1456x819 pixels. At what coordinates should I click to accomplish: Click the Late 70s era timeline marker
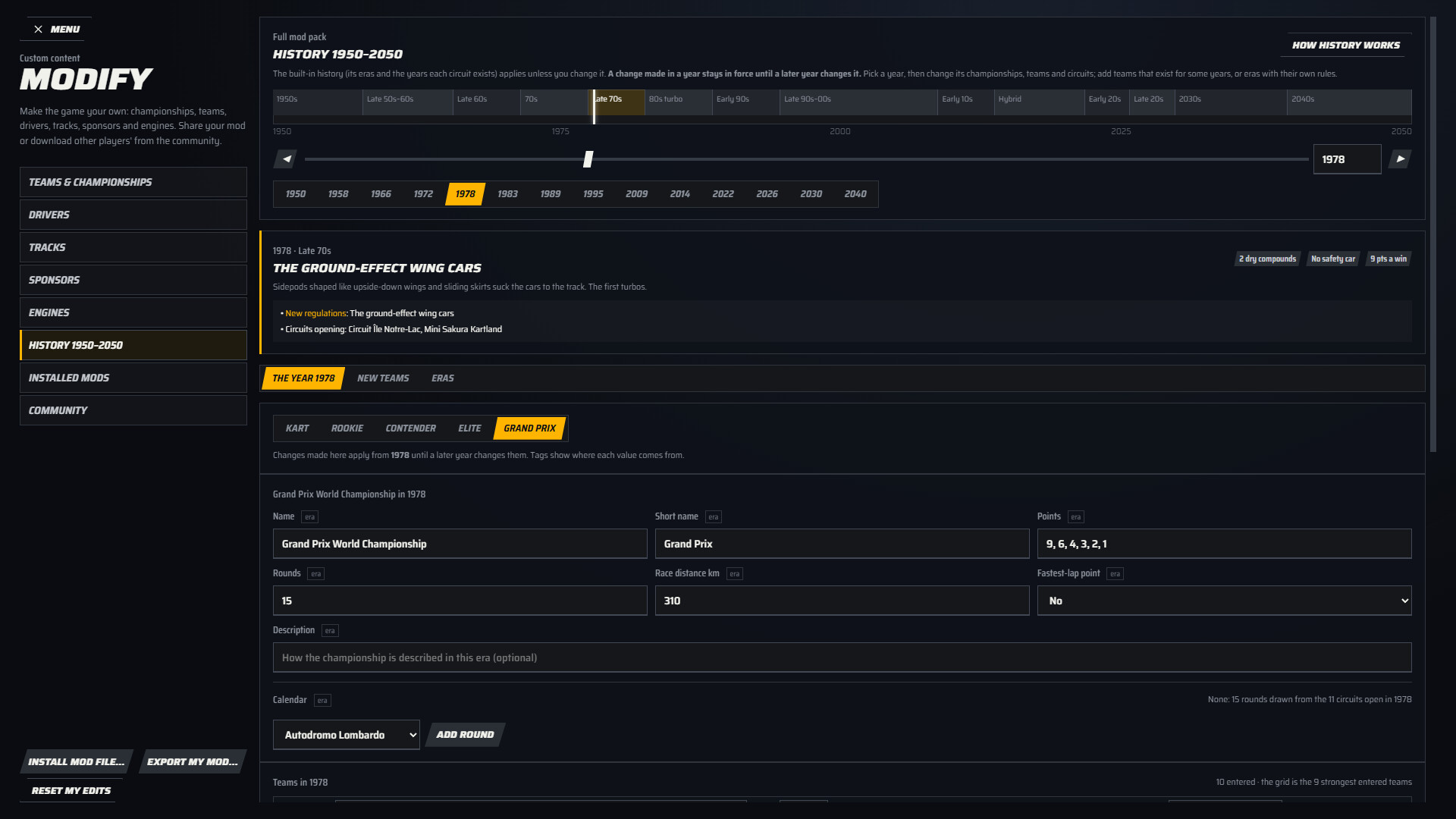pos(617,102)
